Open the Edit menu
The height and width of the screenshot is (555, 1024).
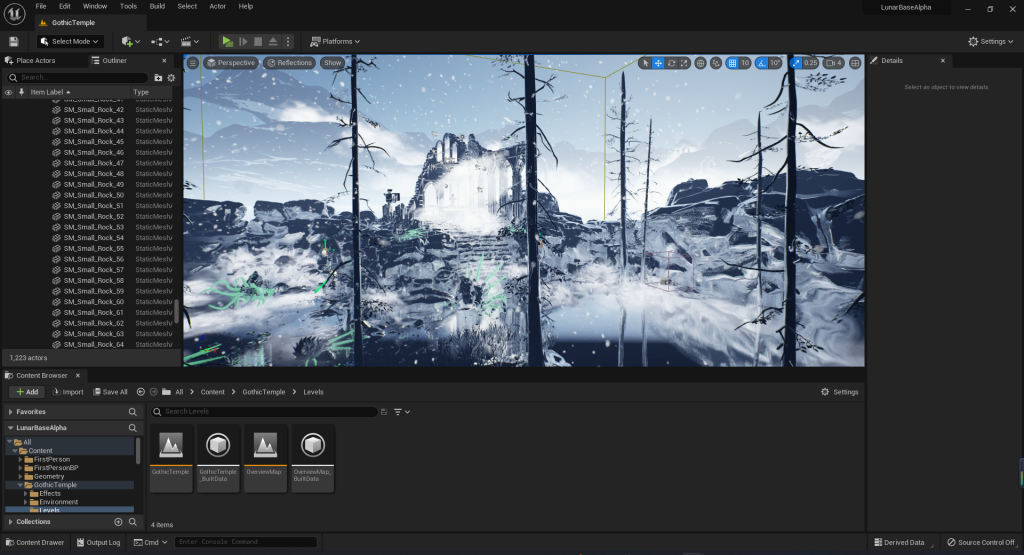point(65,6)
